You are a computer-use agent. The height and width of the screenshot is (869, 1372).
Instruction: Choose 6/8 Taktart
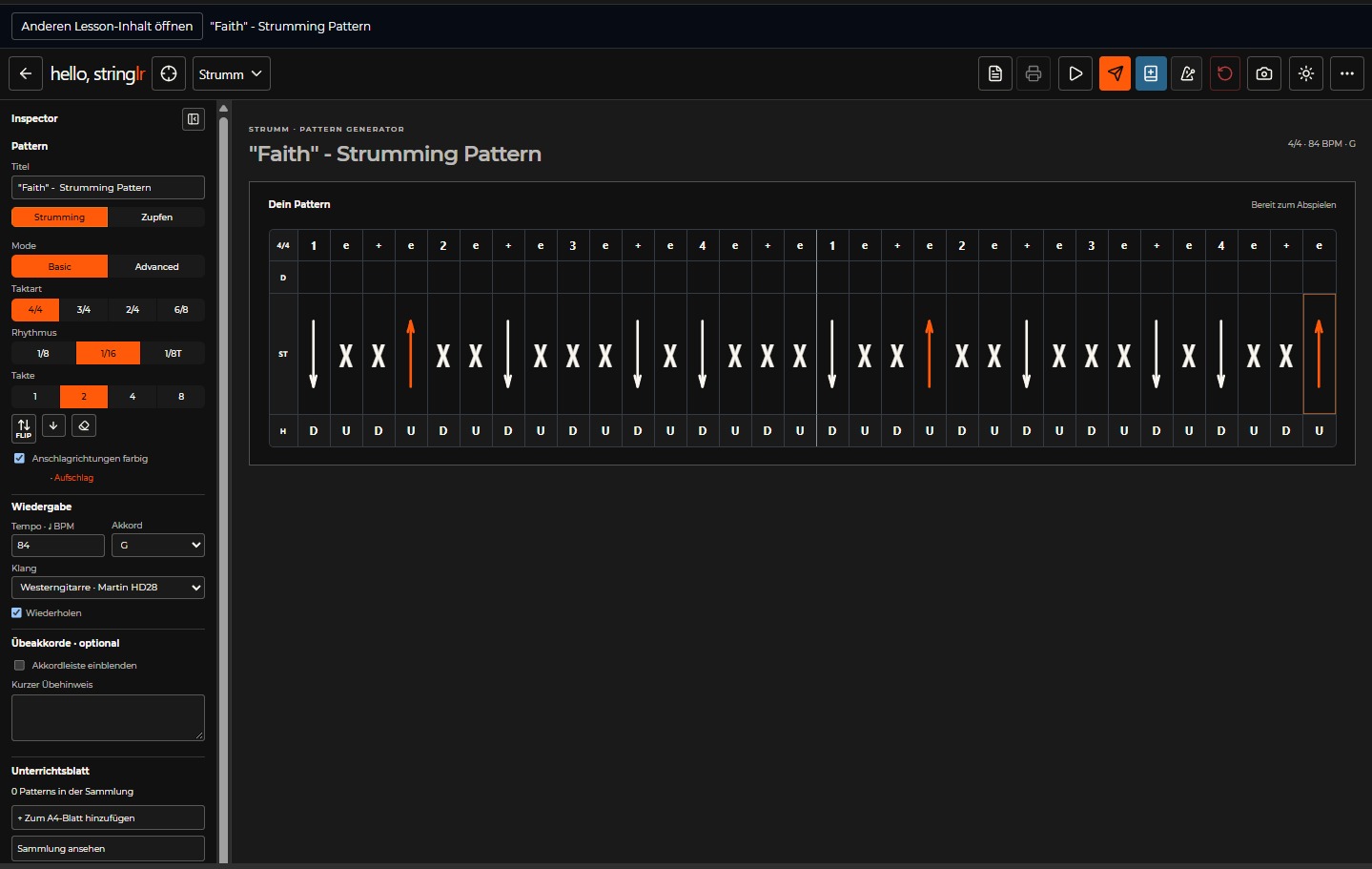coord(181,309)
